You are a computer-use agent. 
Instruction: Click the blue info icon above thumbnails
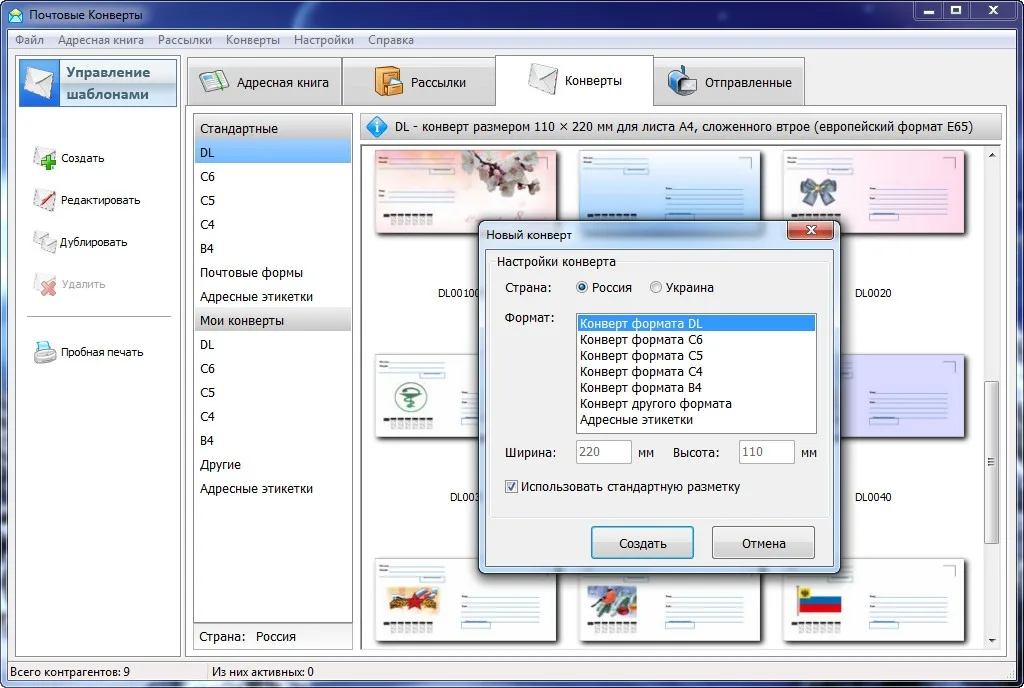[378, 127]
